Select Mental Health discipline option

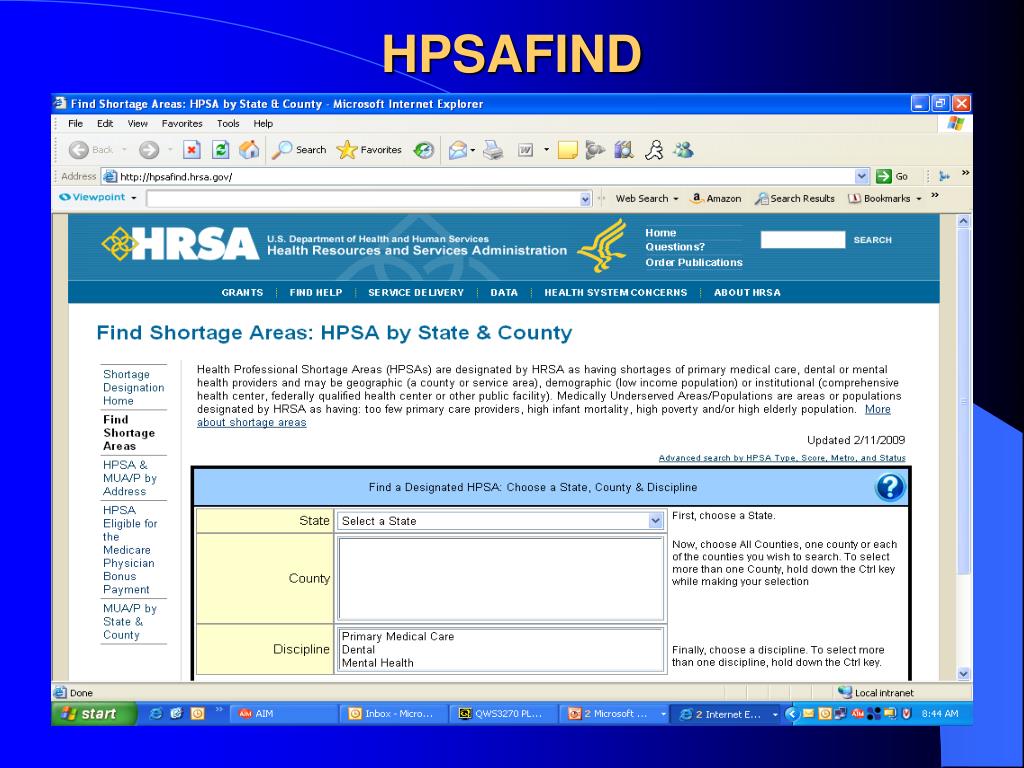[377, 663]
